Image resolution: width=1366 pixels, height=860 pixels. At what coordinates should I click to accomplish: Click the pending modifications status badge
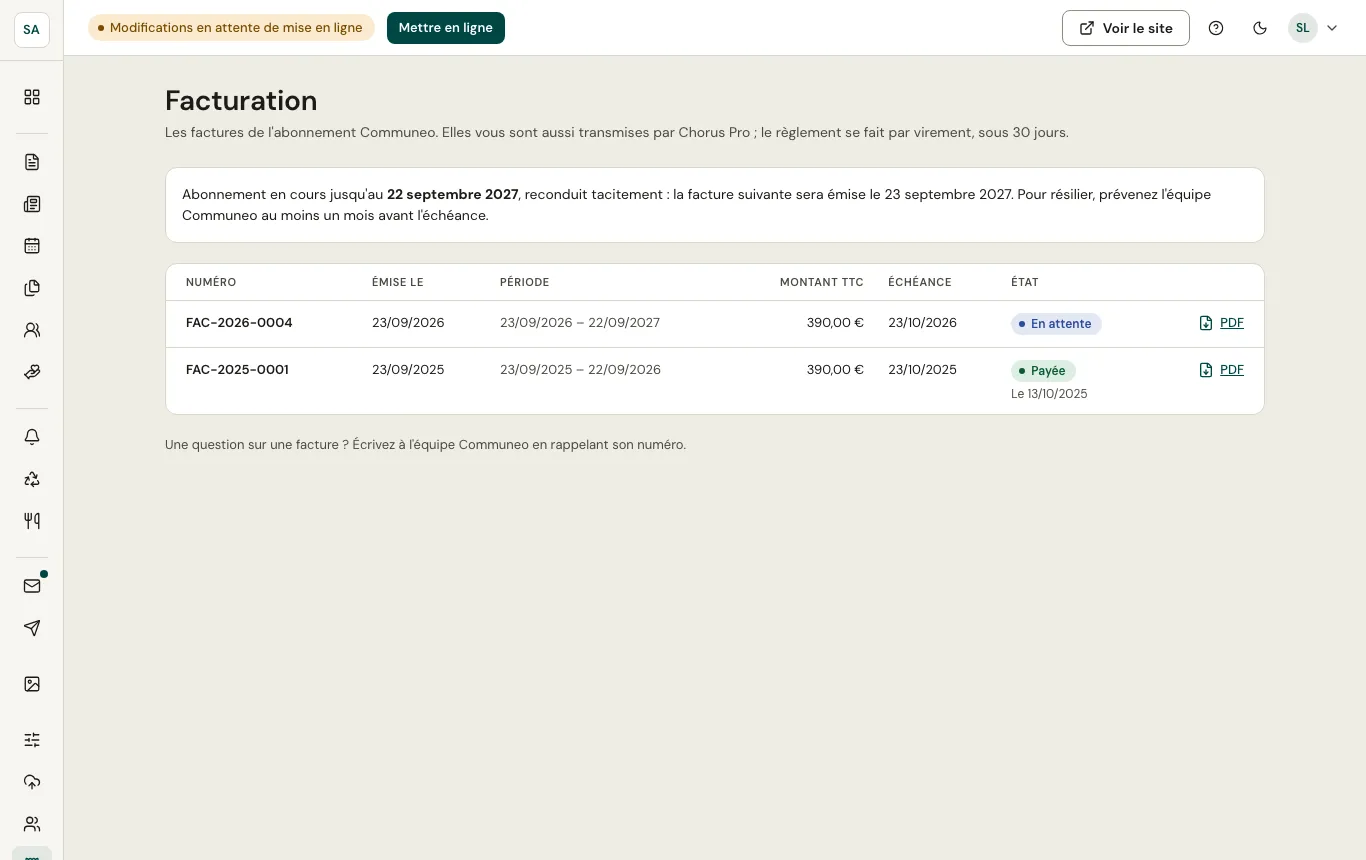click(x=231, y=28)
